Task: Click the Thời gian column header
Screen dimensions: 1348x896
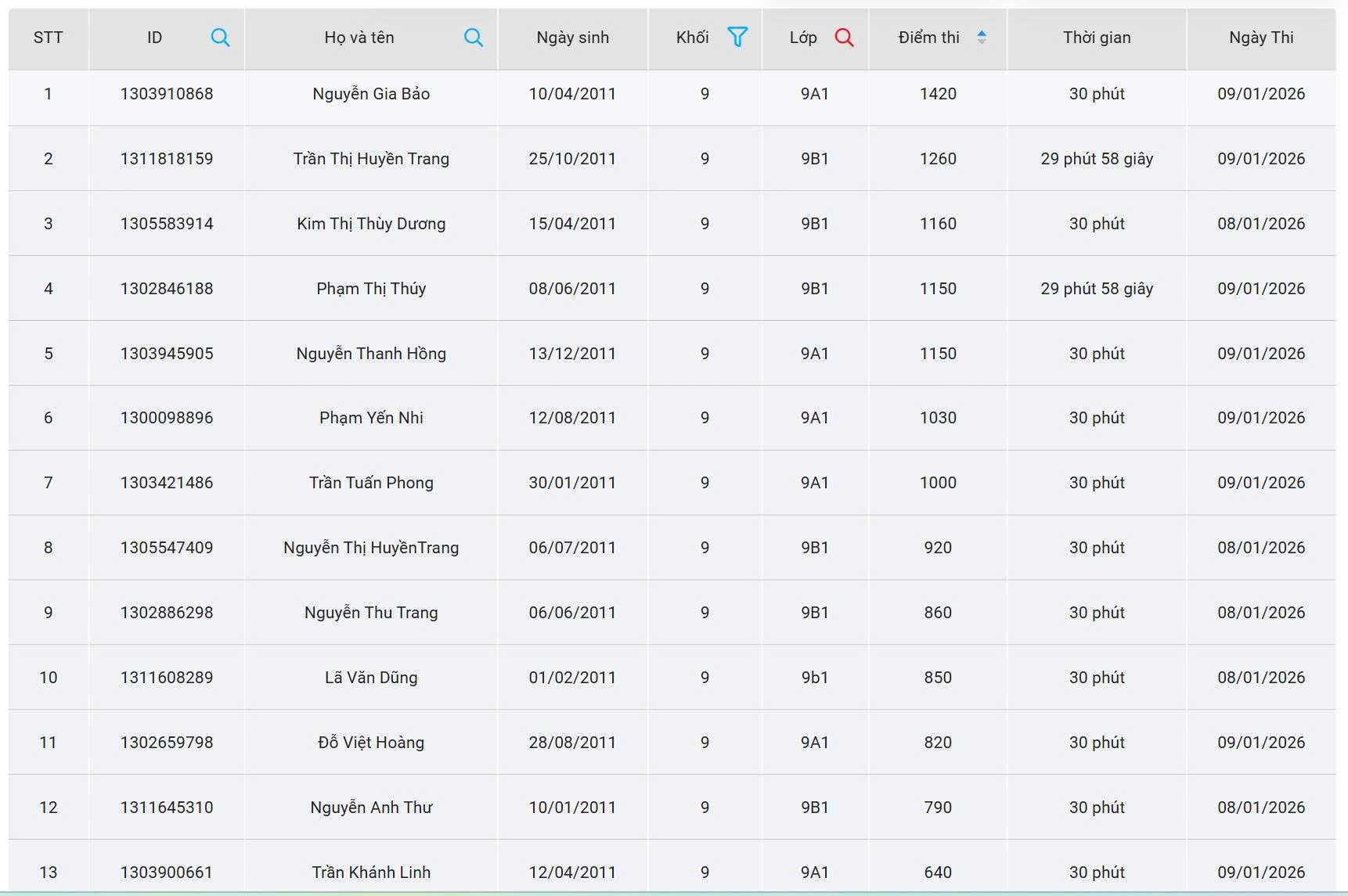Action: tap(1096, 38)
